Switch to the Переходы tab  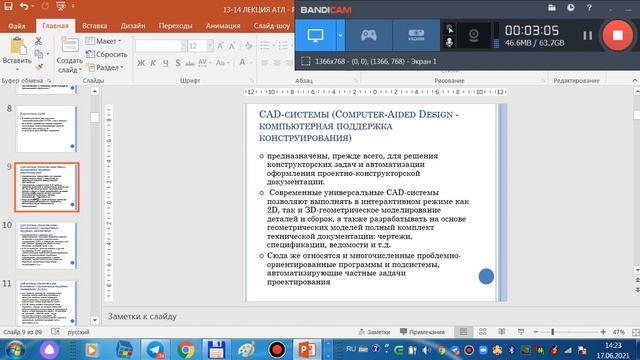pyautogui.click(x=175, y=26)
